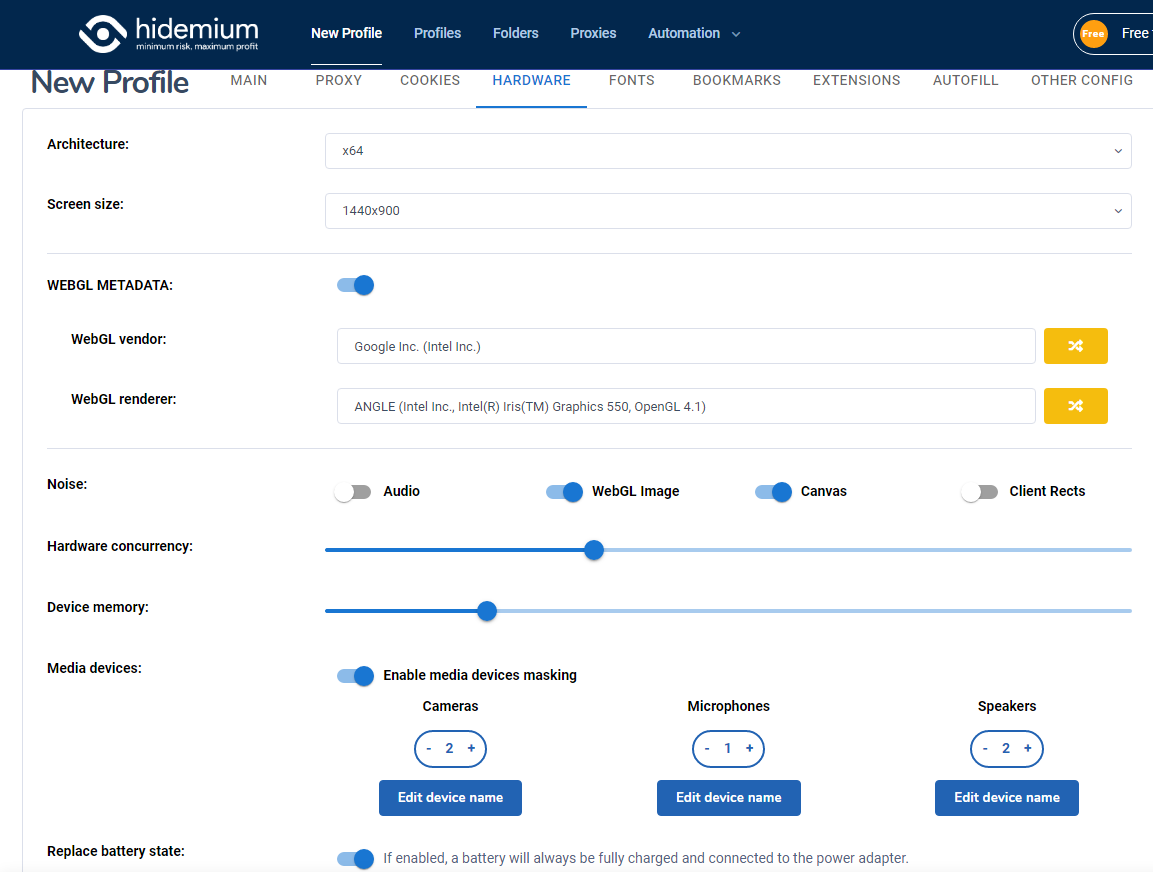Screen dimensions: 1153x882
Task: Expand the Automation menu
Action: (x=693, y=33)
